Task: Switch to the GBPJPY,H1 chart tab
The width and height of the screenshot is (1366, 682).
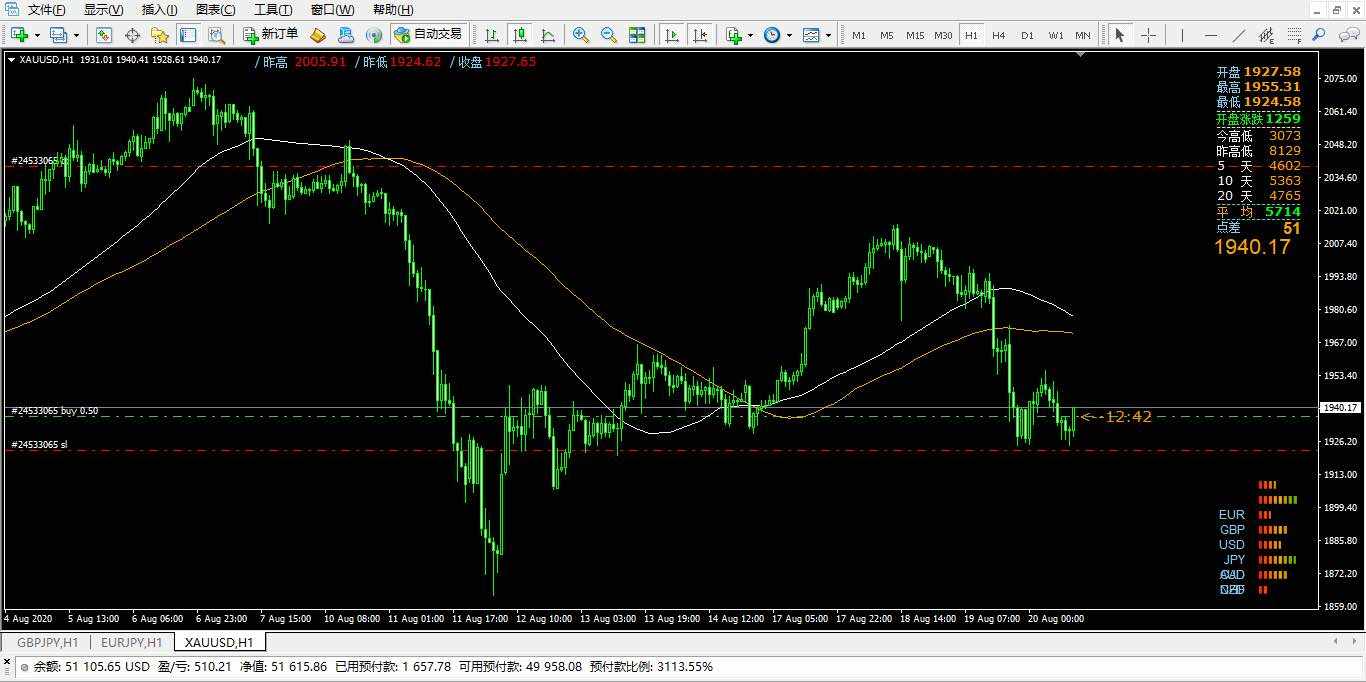Action: pos(47,642)
